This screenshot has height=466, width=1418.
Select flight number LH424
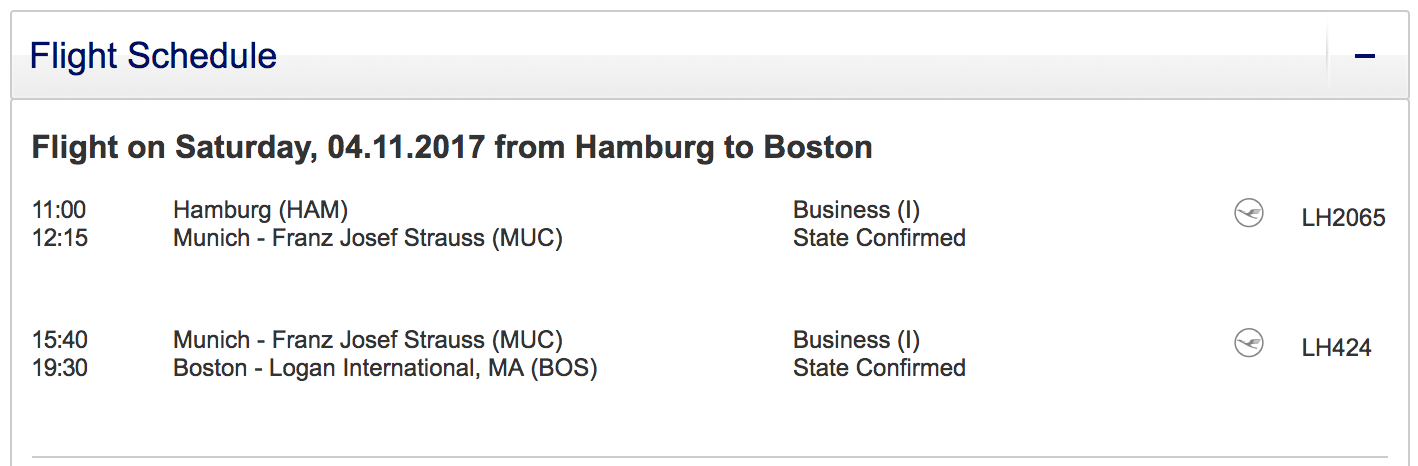[1336, 347]
